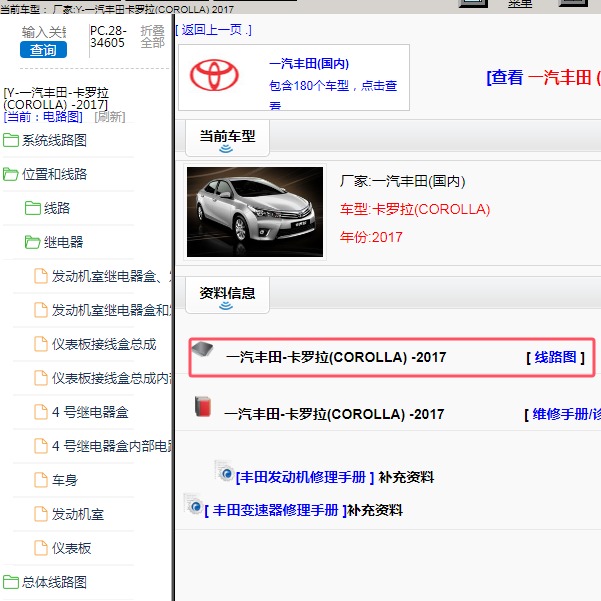Click page icon beside 仪表板

[x=41, y=548]
